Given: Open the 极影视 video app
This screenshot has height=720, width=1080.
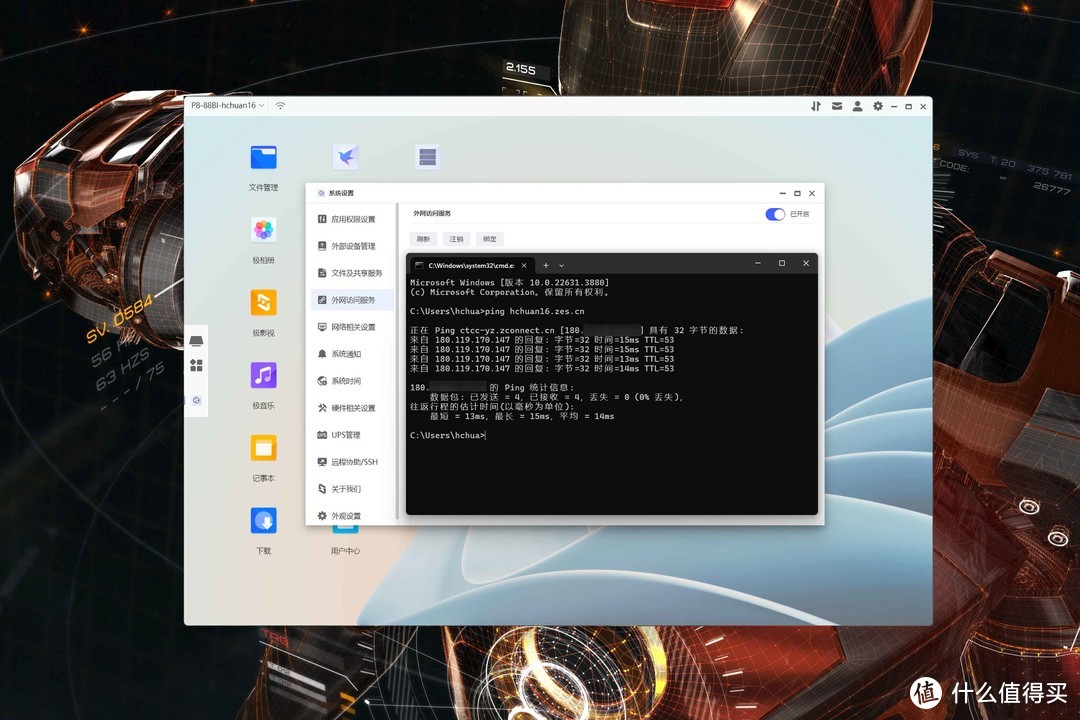Looking at the screenshot, I should click(262, 304).
